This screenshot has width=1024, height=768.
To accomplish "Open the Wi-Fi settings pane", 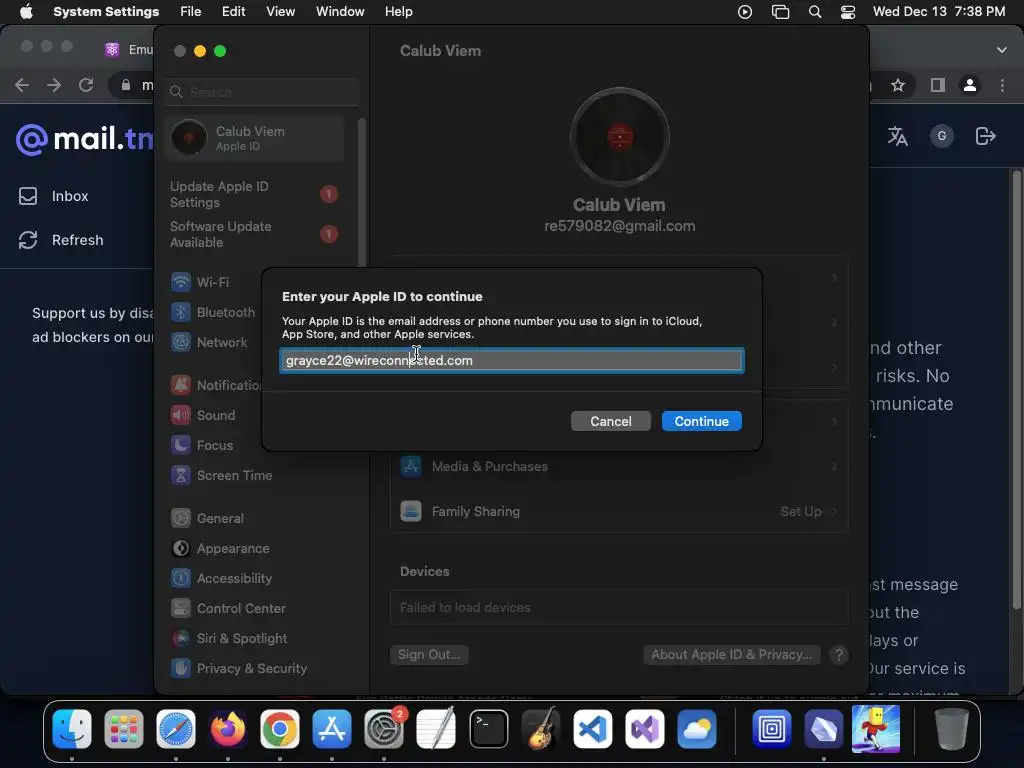I will (213, 282).
